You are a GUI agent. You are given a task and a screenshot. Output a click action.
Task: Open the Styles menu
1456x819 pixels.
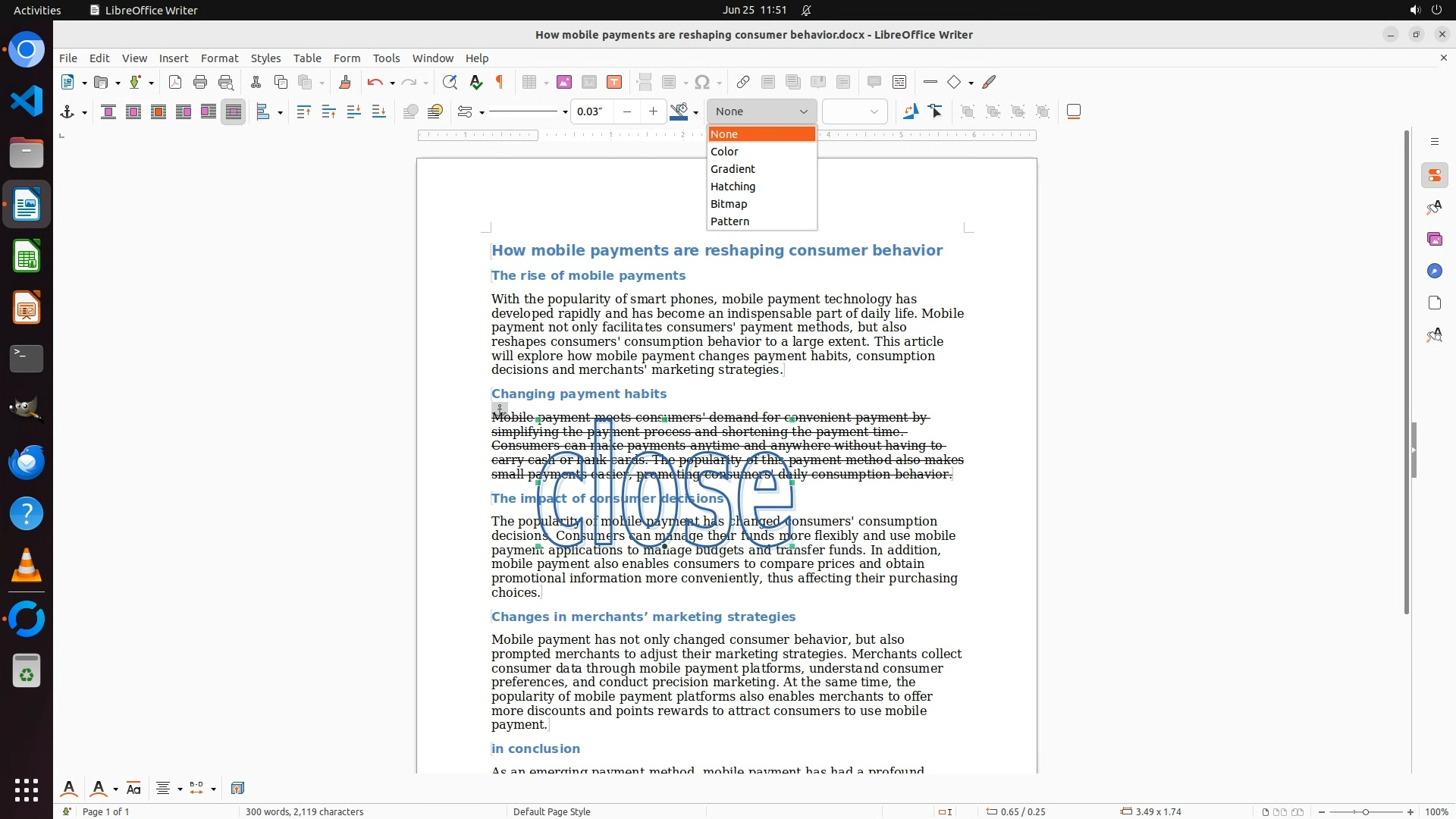click(265, 58)
